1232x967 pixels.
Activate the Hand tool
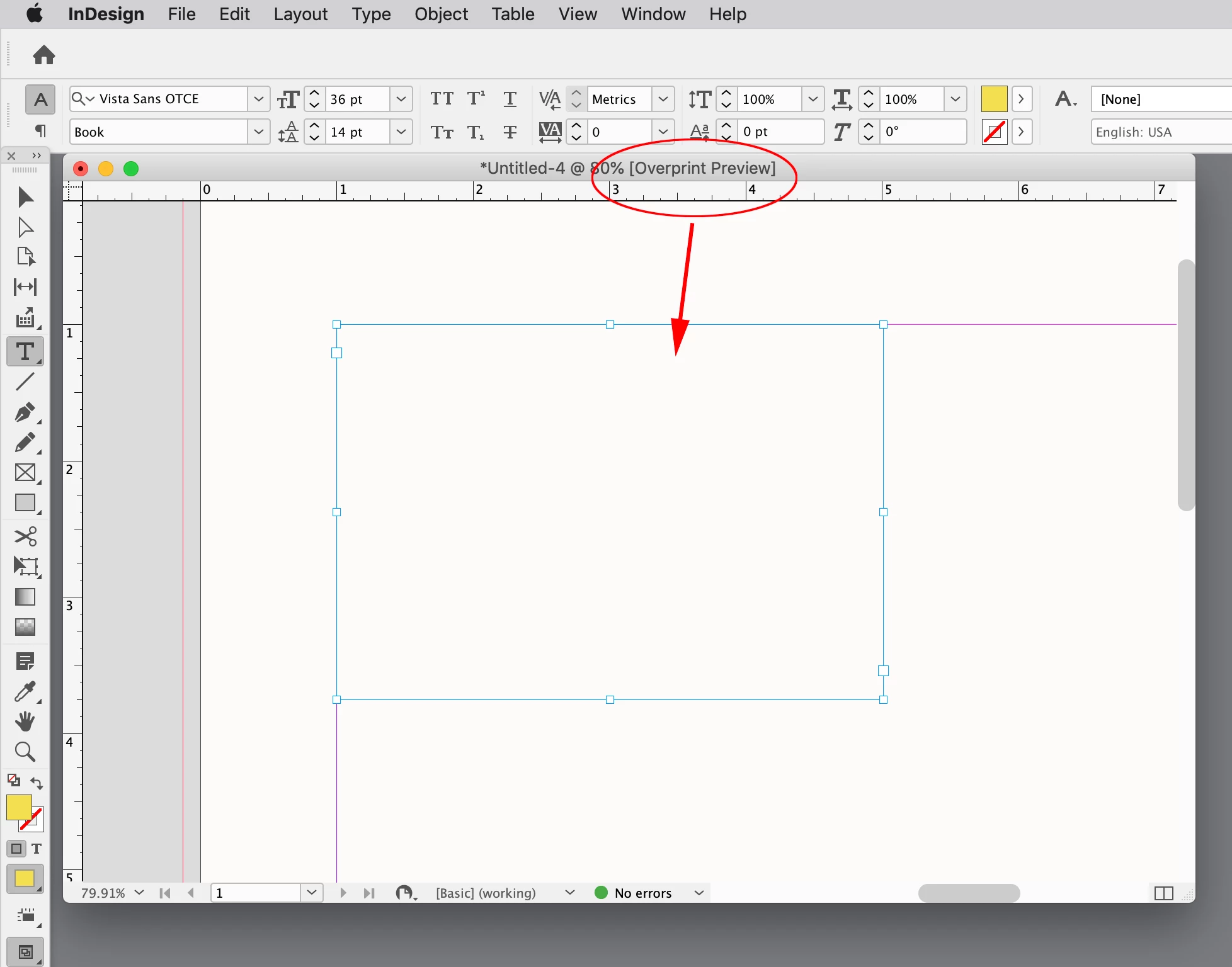click(25, 721)
